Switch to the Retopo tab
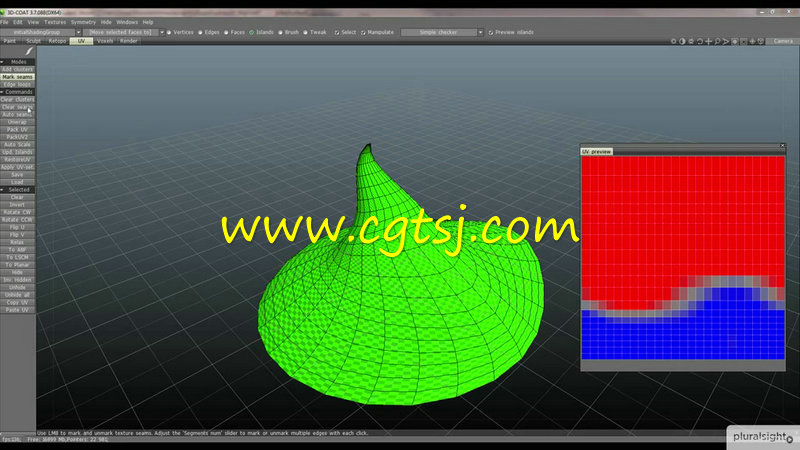 tap(57, 41)
